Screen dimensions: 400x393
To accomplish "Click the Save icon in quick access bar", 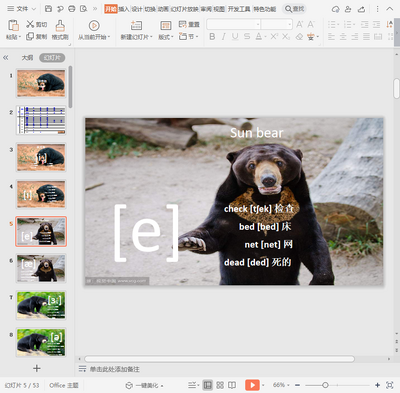I will (48, 9).
